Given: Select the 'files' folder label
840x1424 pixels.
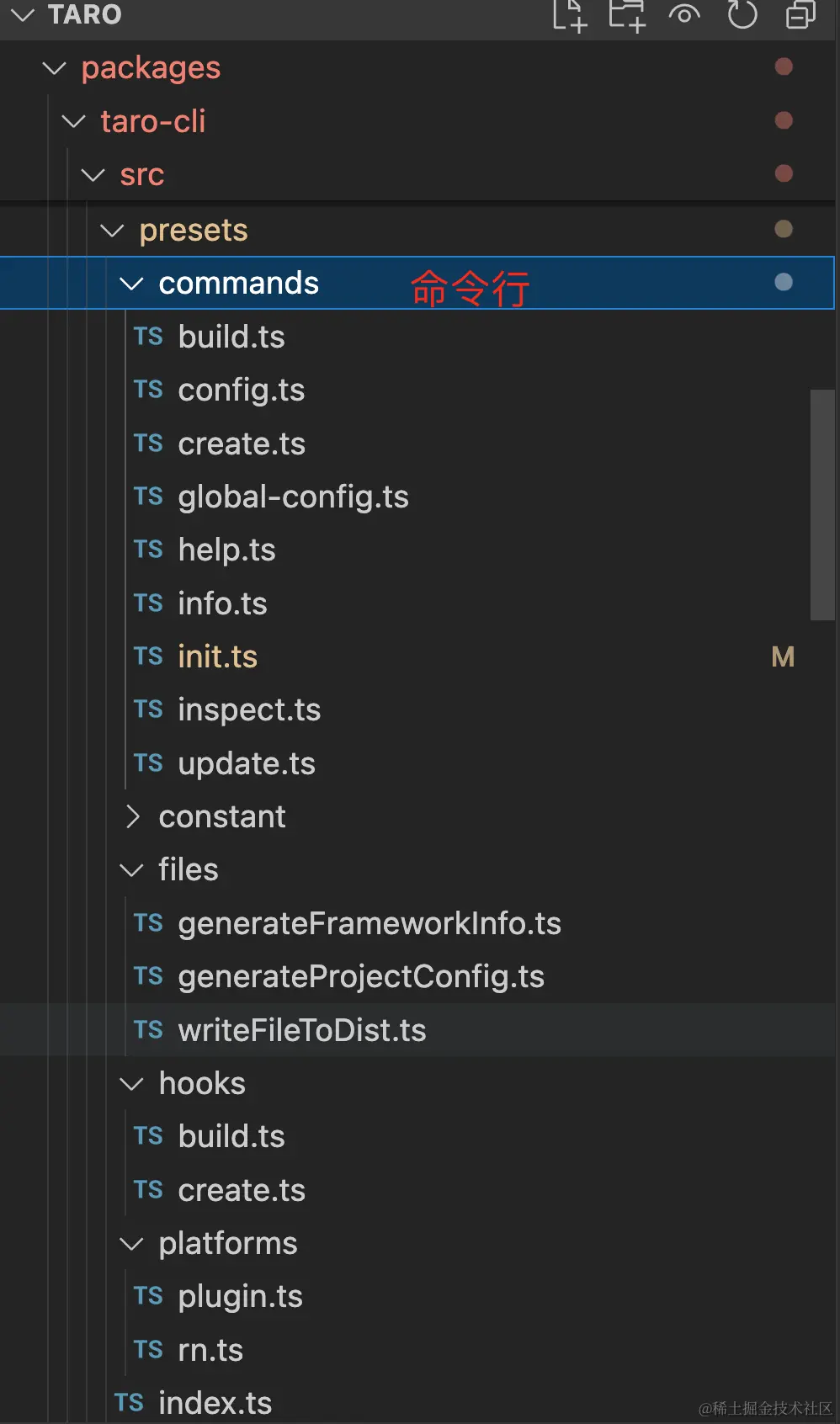Looking at the screenshot, I should 189,870.
